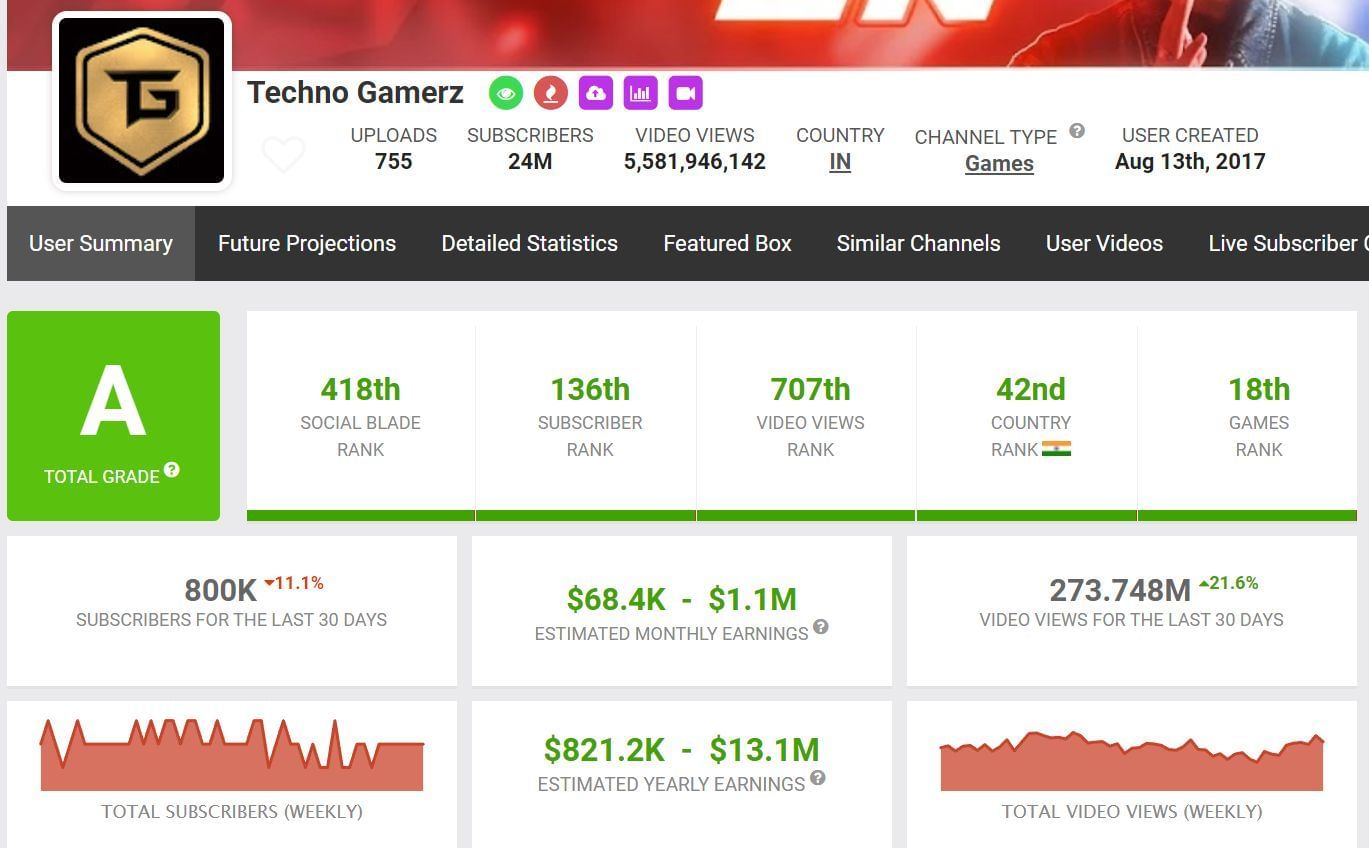Screen dimensions: 1369x848
Task: Click help icon beside Estimated Yearly Earnings
Action: (x=817, y=778)
